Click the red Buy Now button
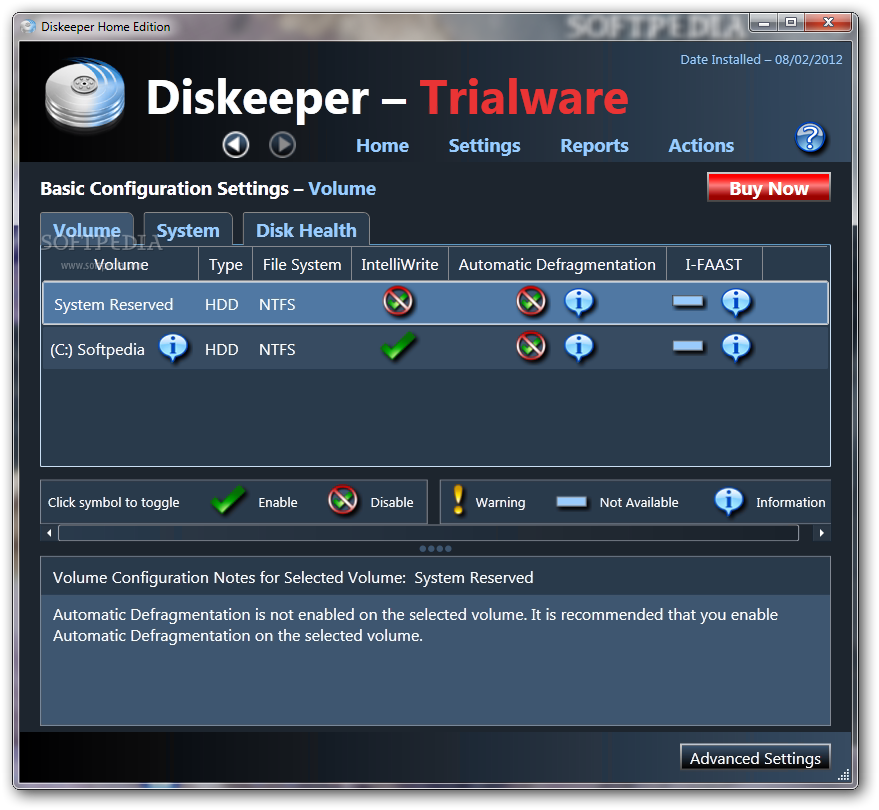The width and height of the screenshot is (879, 810). (x=769, y=187)
